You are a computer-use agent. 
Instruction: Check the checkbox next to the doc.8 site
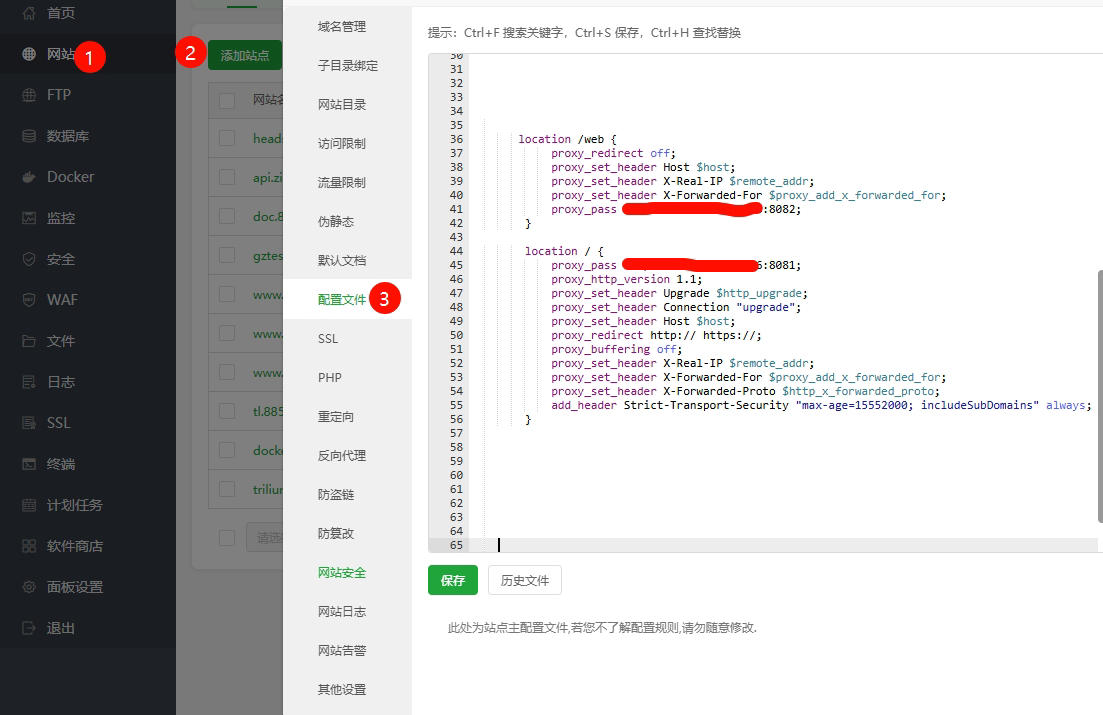click(x=226, y=214)
